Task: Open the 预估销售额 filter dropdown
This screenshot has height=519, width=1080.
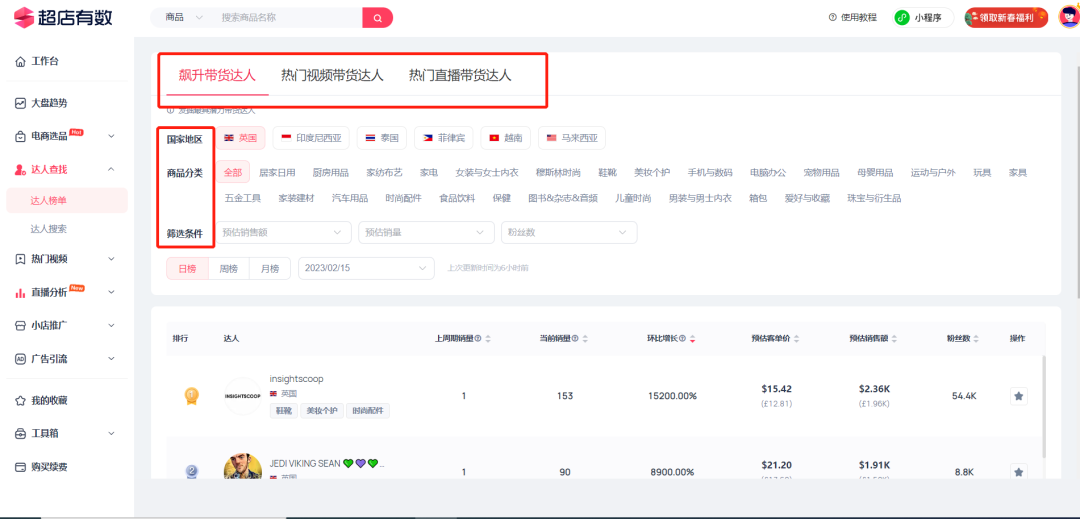Action: click(x=282, y=233)
